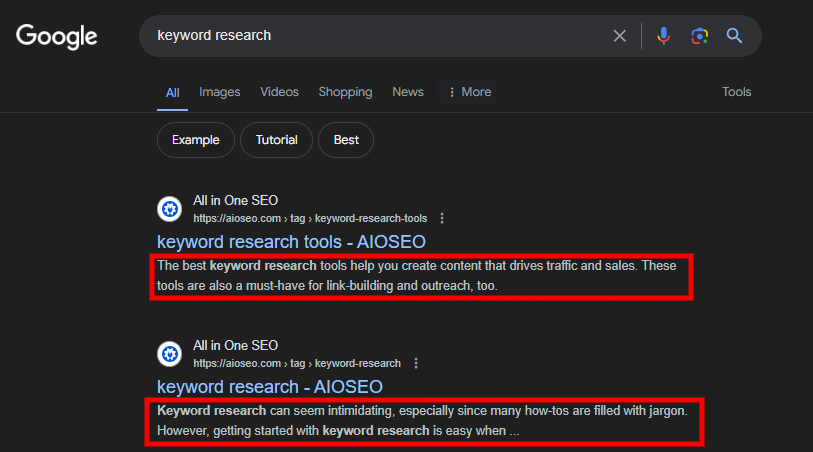This screenshot has width=813, height=452.
Task: Clear the search box with X icon
Action: tap(620, 36)
